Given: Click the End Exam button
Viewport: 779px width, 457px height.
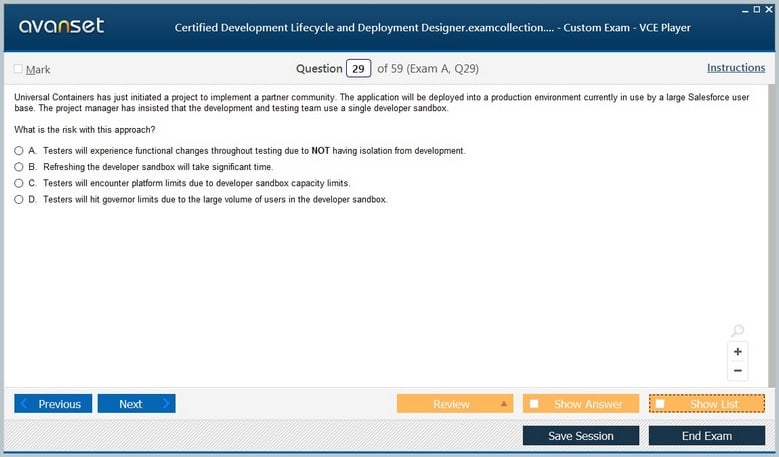Looking at the screenshot, I should pos(707,436).
